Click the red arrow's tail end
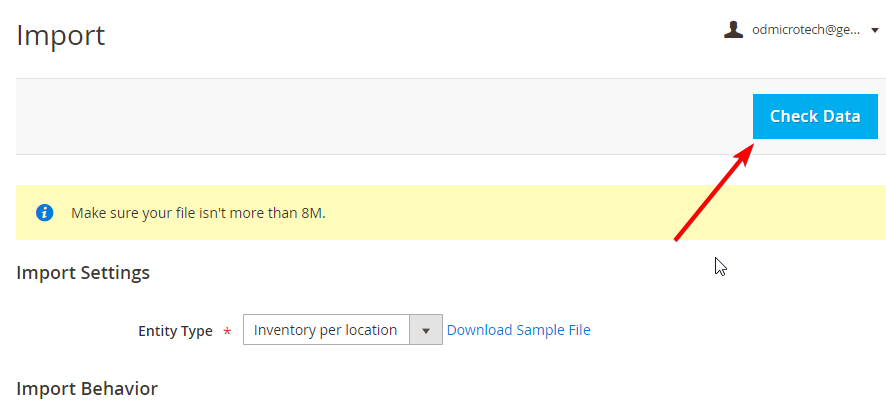Screen dimensions: 886x409 coord(677,239)
